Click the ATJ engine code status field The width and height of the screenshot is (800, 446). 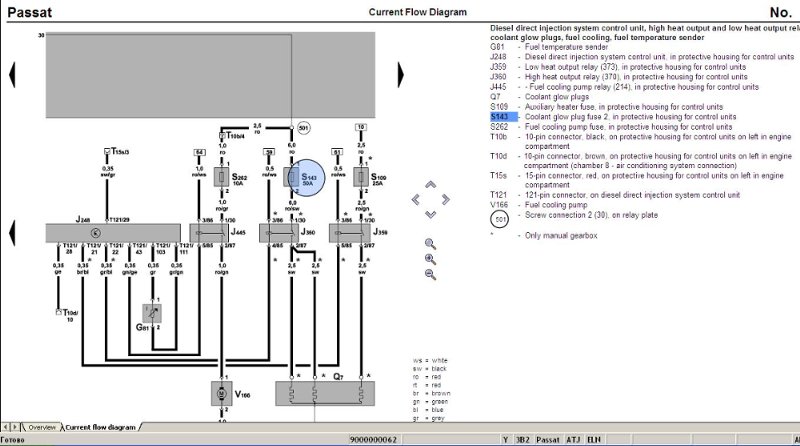click(x=573, y=439)
